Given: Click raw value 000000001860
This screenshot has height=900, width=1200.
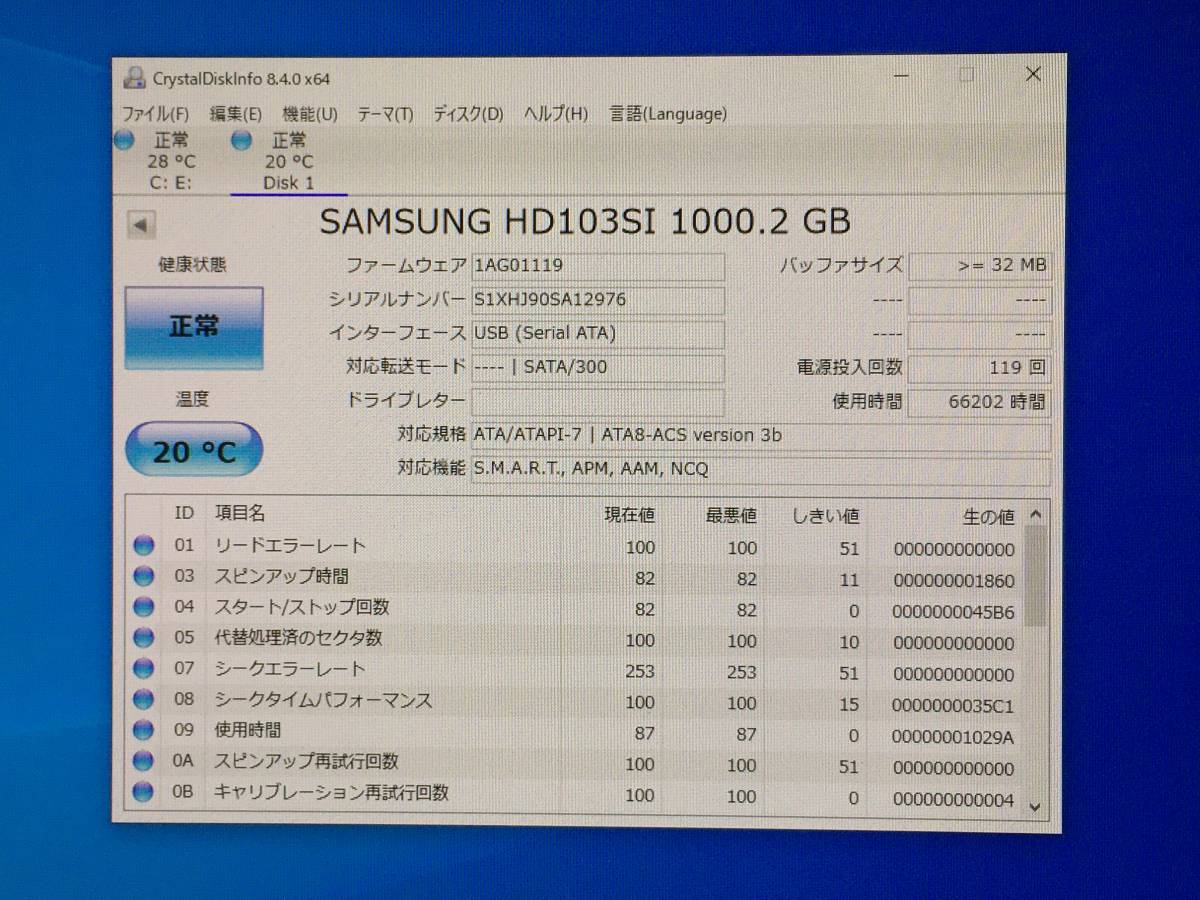Looking at the screenshot, I should click(x=953, y=581).
